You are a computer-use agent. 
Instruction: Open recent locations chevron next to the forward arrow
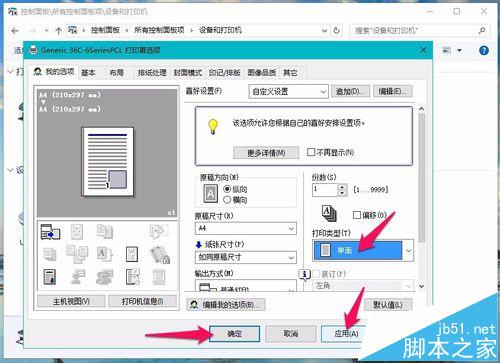(46, 31)
